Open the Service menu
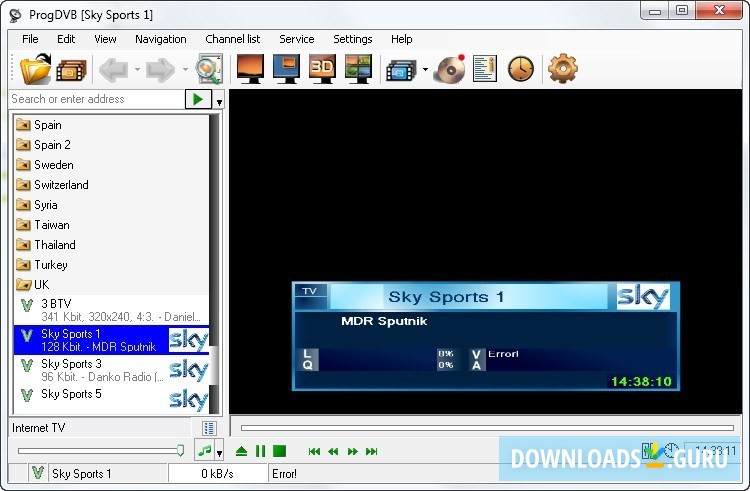This screenshot has height=491, width=750. click(x=296, y=39)
